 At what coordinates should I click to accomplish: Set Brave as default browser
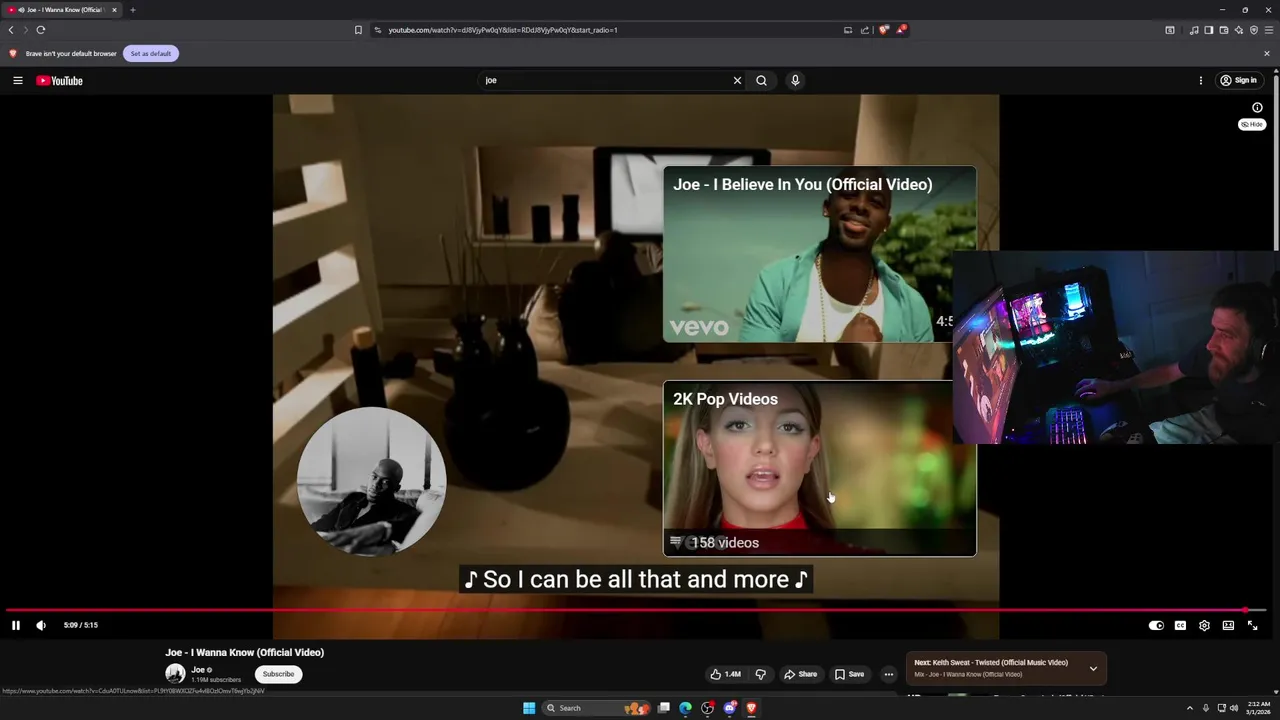pyautogui.click(x=151, y=53)
